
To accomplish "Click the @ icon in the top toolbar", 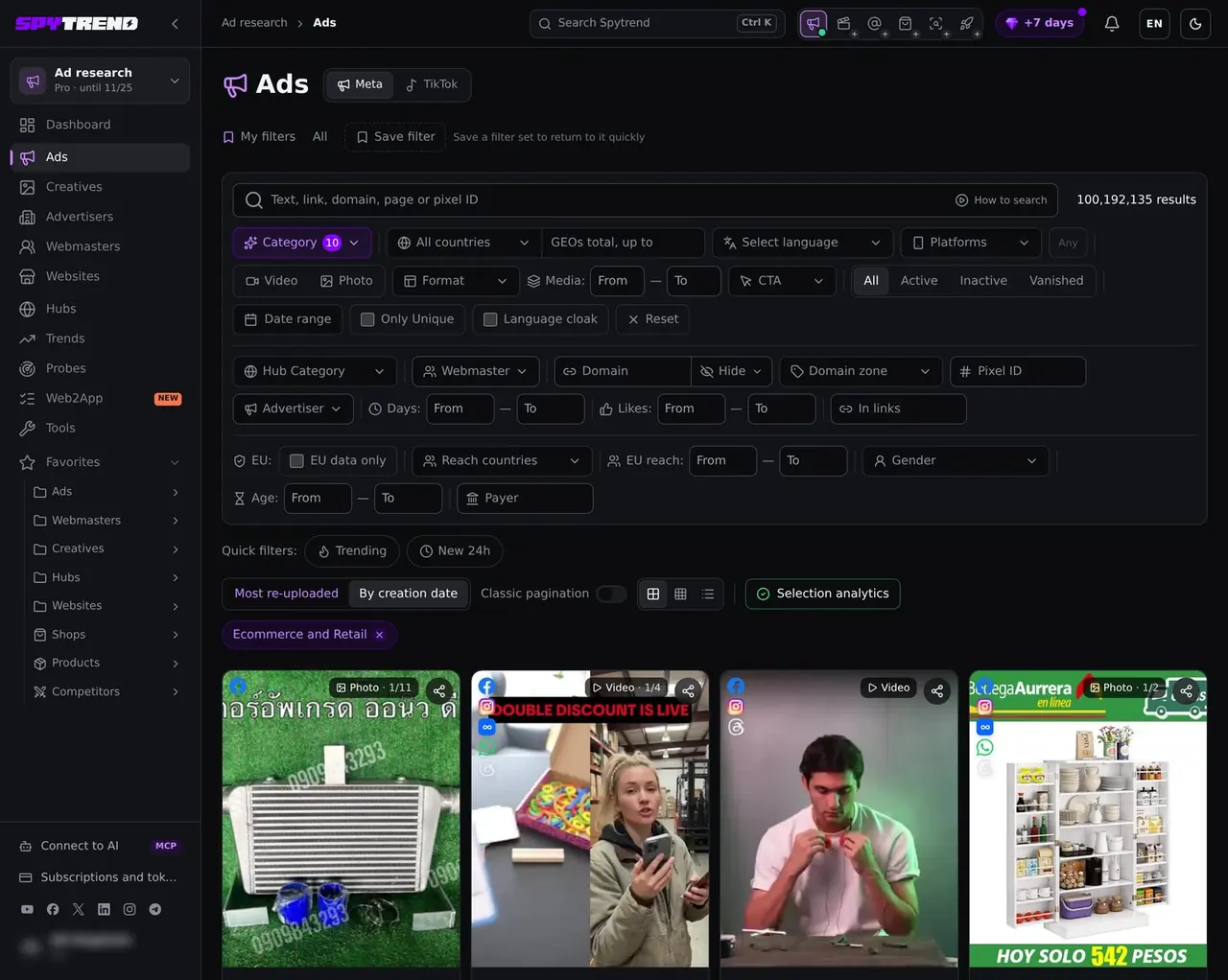I will (875, 23).
